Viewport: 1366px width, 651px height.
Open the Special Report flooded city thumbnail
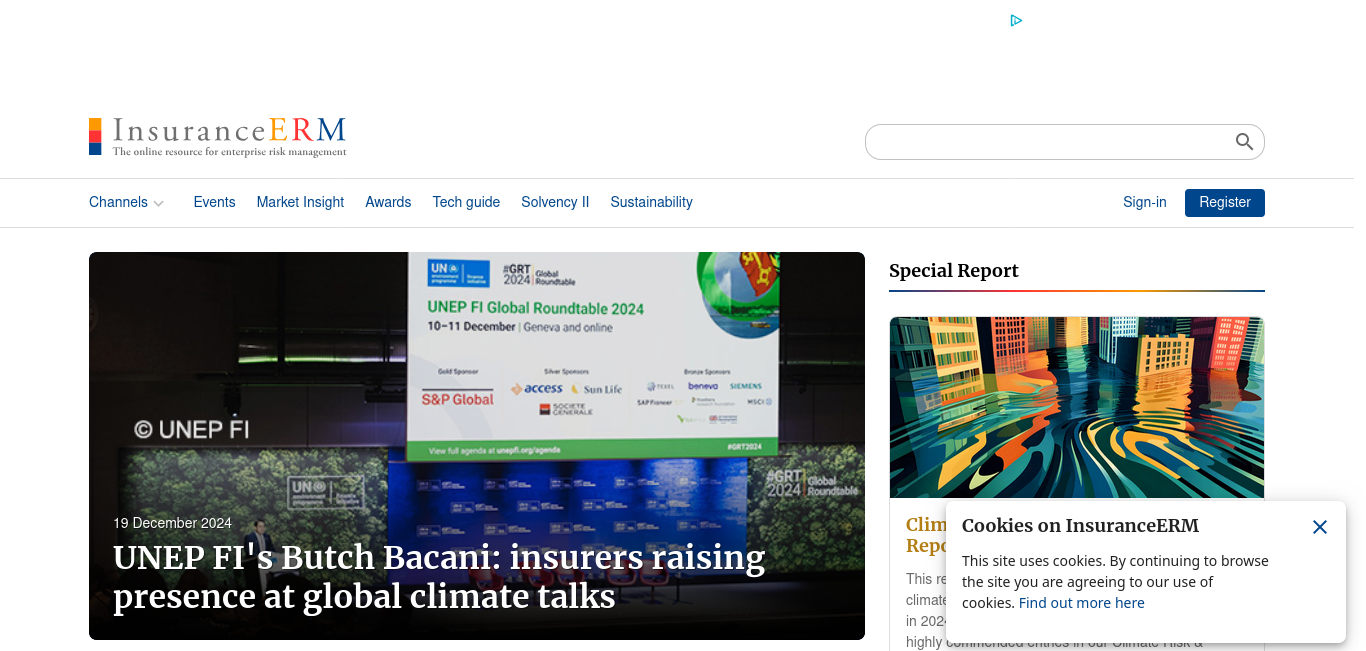[x=1077, y=407]
